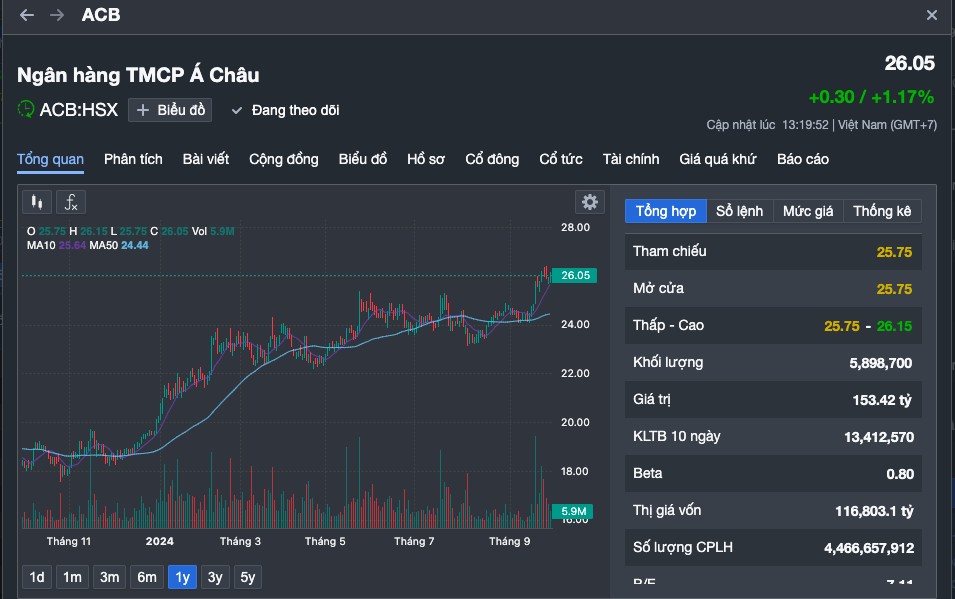Open the Cổ đông tab
This screenshot has width=955, height=599.
click(x=492, y=160)
